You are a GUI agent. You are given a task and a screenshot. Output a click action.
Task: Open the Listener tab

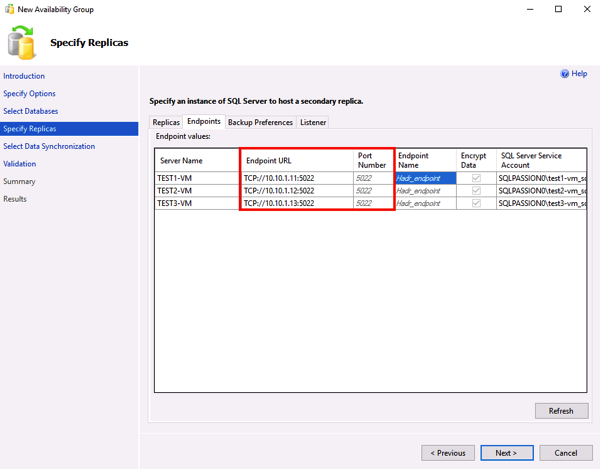(313, 122)
